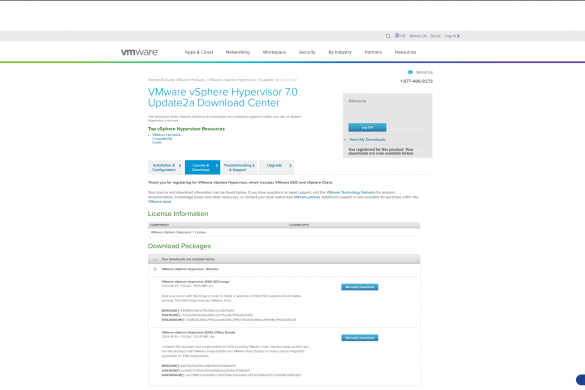The height and width of the screenshot is (390, 585).
Task: Click the 'VMware vSphere Hypervisor 7 License' row
Action: coord(284,232)
